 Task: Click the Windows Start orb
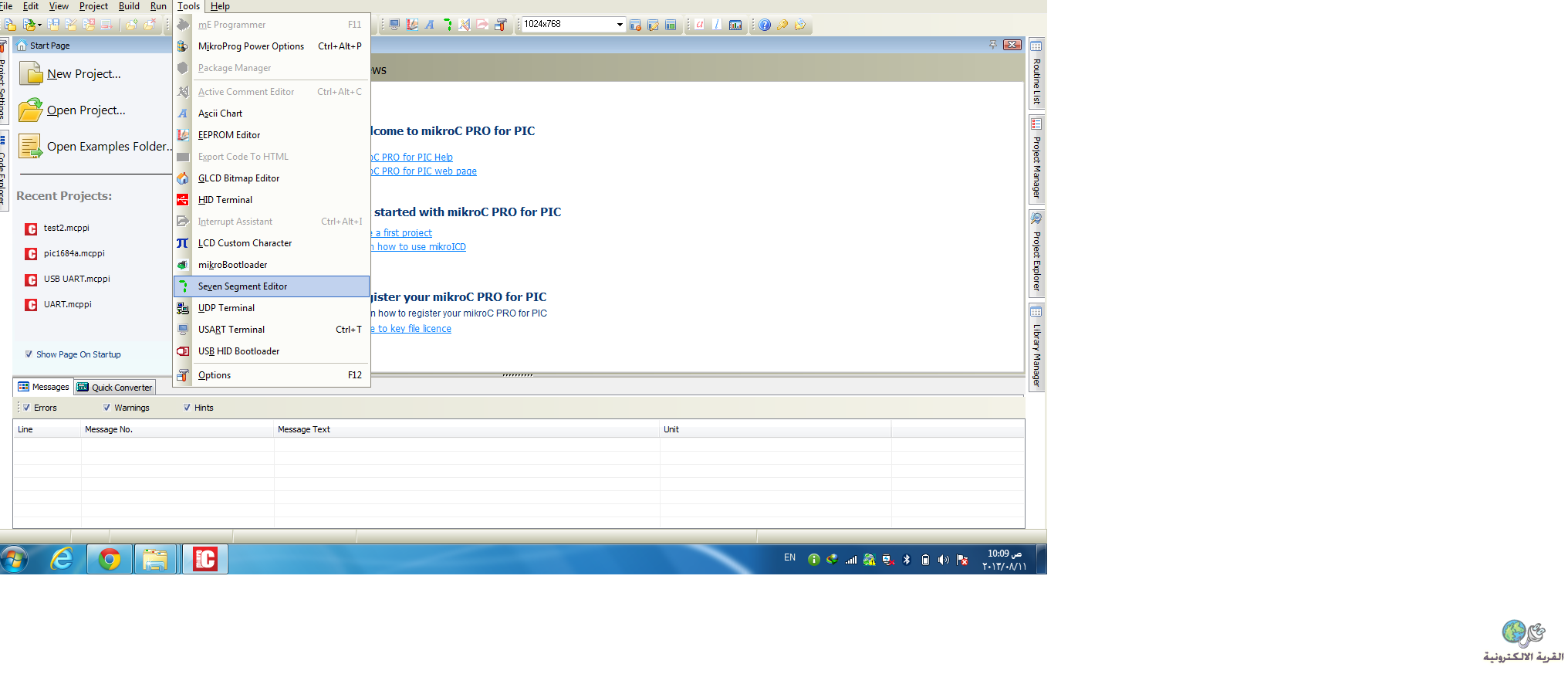click(x=14, y=559)
